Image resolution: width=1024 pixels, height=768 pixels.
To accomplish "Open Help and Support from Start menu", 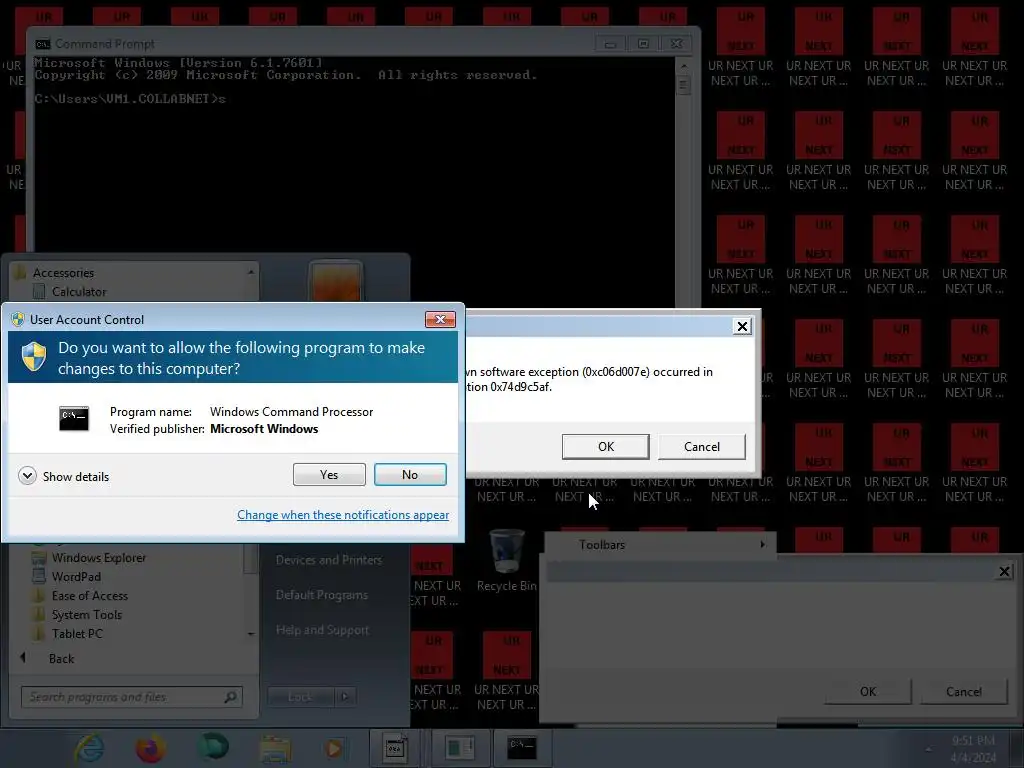I will 322,630.
